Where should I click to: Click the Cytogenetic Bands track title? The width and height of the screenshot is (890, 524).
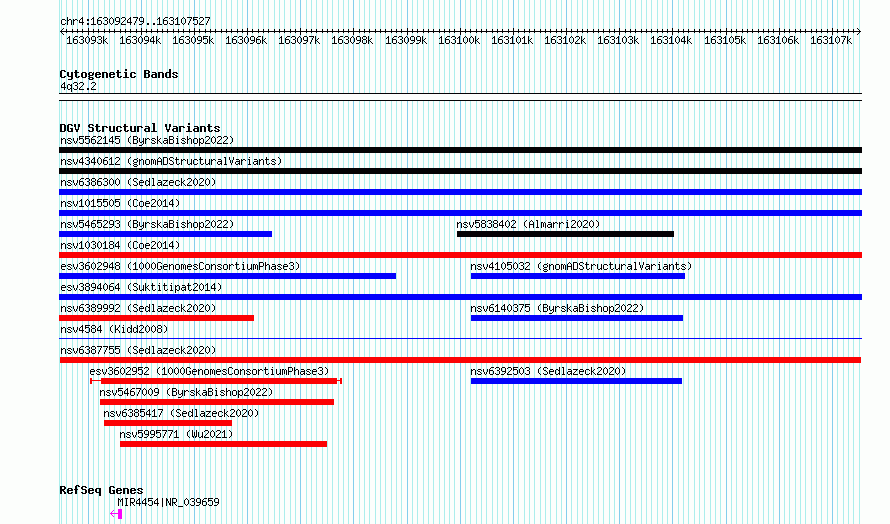119,74
